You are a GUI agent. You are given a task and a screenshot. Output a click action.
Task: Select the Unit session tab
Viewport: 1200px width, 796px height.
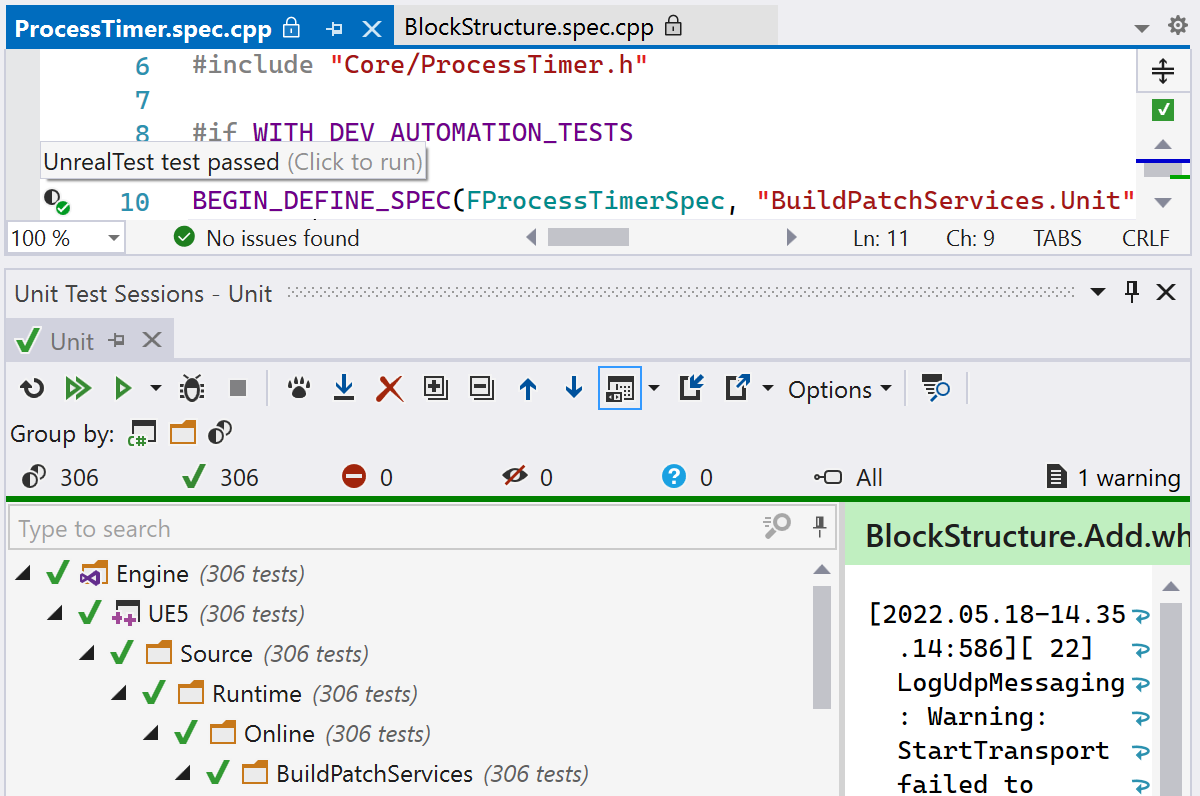[71, 341]
